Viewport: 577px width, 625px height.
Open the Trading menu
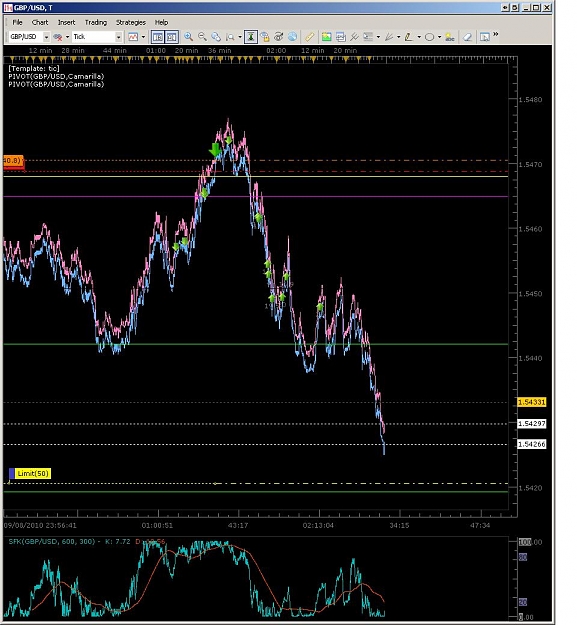(x=96, y=22)
